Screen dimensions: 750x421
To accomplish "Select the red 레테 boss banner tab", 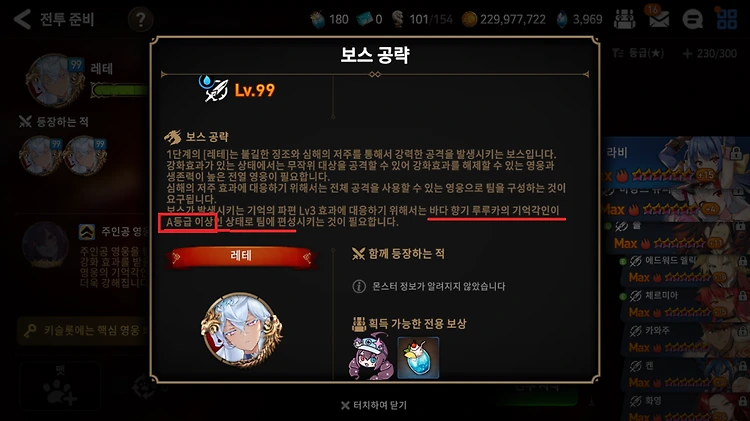I will 241,256.
